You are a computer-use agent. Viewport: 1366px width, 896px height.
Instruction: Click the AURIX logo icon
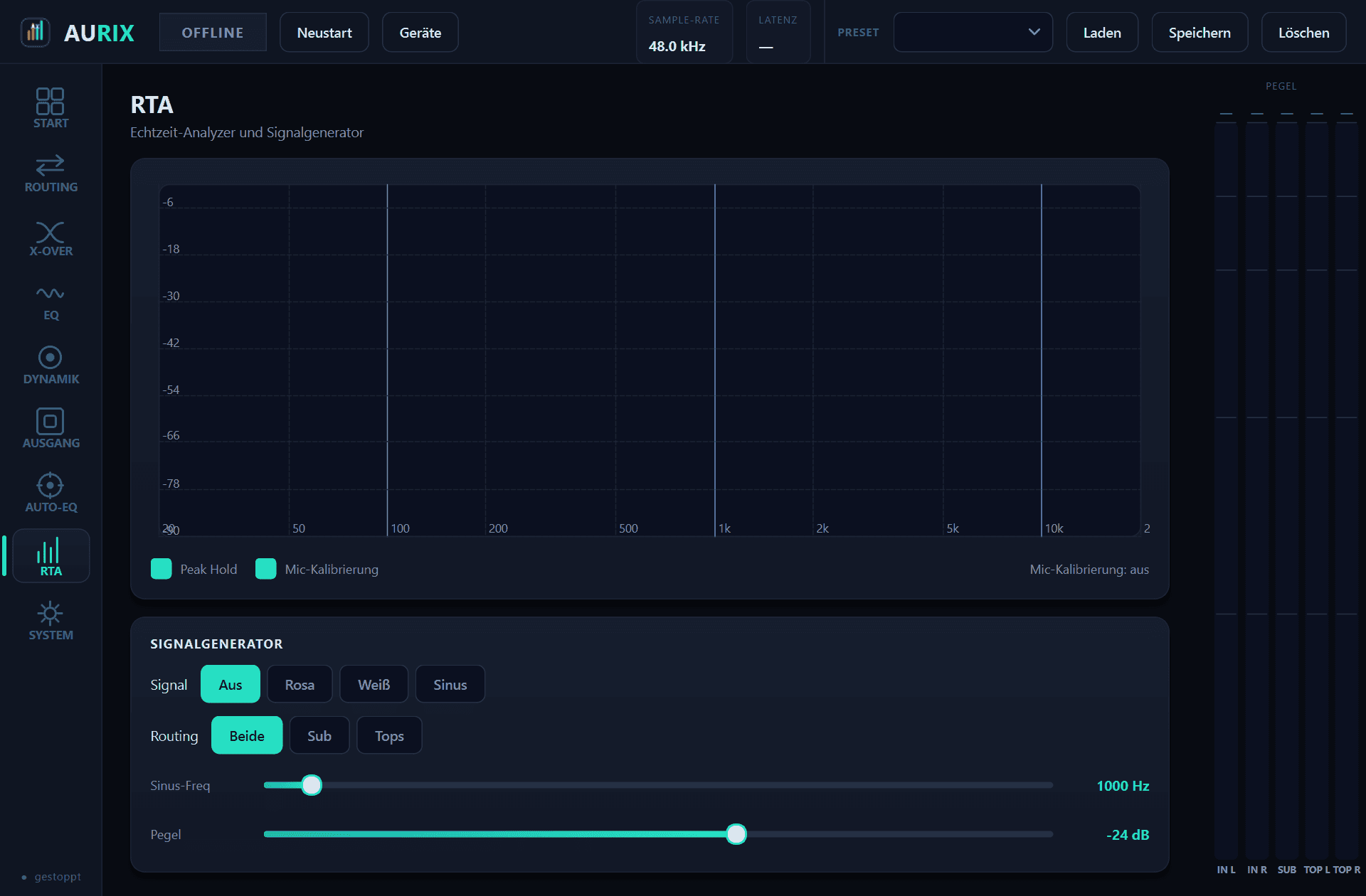click(x=35, y=32)
